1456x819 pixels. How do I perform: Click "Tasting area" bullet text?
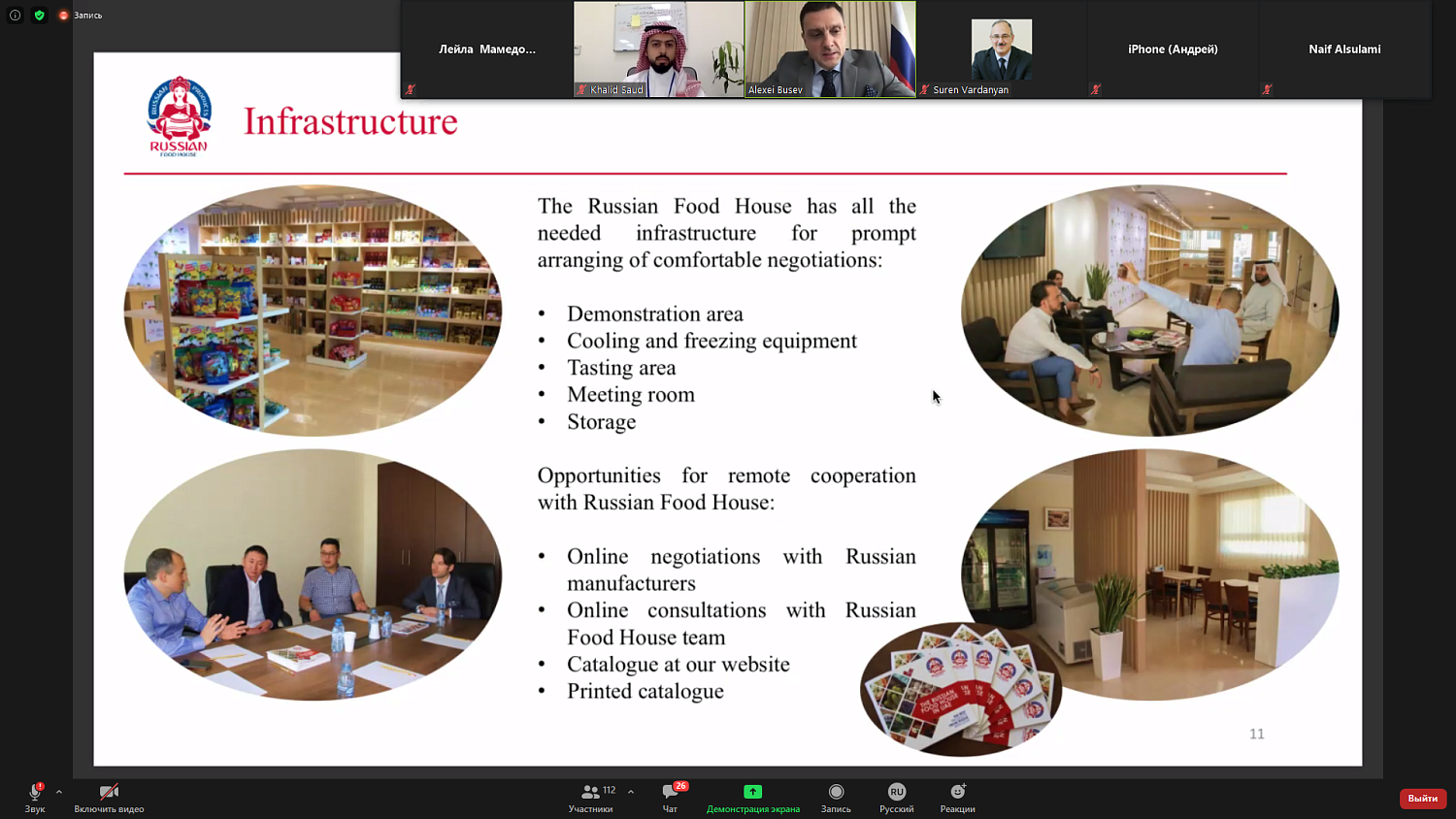tap(621, 368)
